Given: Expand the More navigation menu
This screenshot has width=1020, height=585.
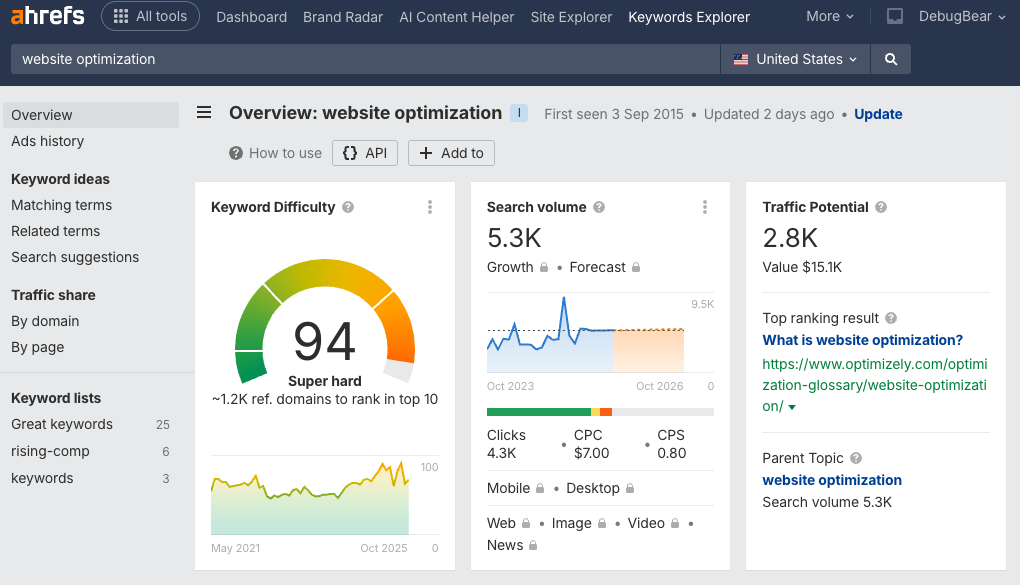Looking at the screenshot, I should (x=830, y=16).
